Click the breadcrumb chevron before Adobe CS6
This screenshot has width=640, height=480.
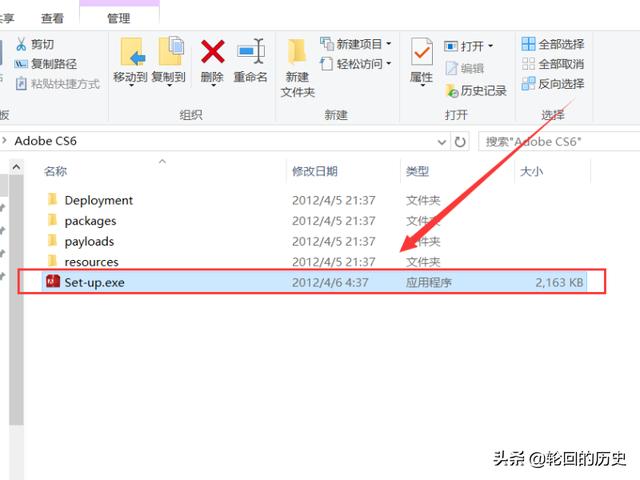pos(4,140)
